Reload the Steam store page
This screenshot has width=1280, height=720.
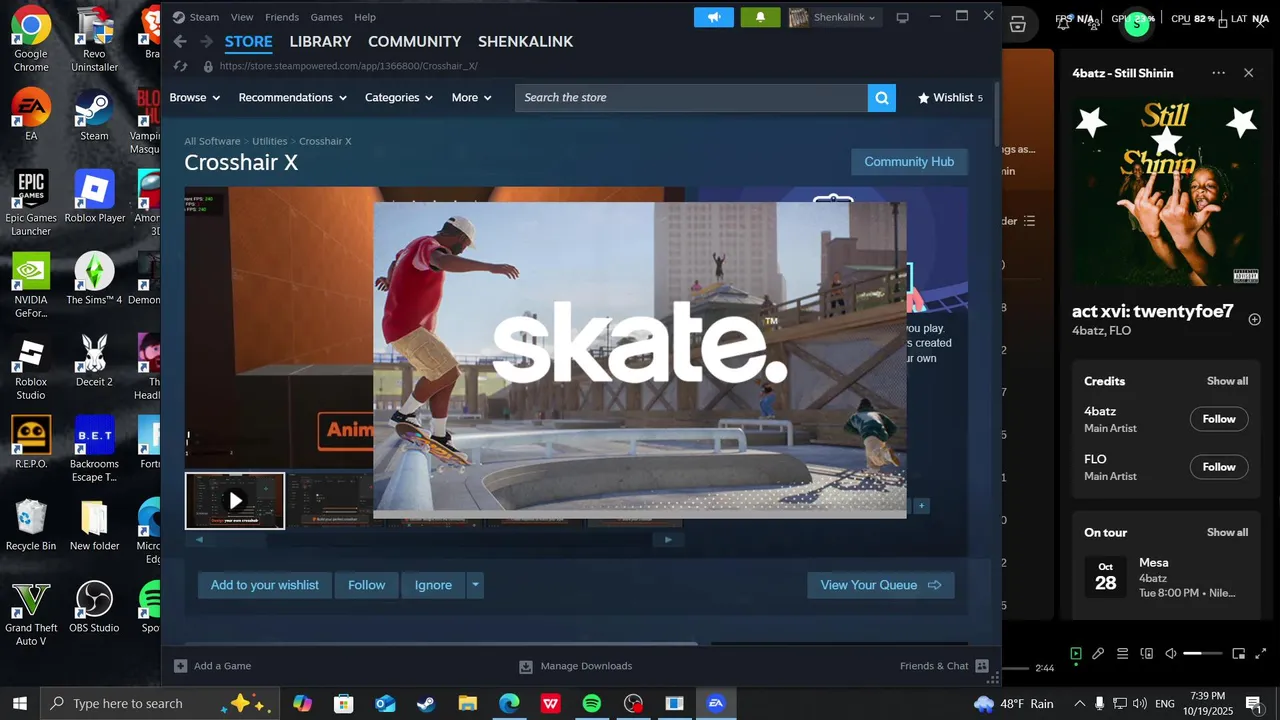point(180,66)
